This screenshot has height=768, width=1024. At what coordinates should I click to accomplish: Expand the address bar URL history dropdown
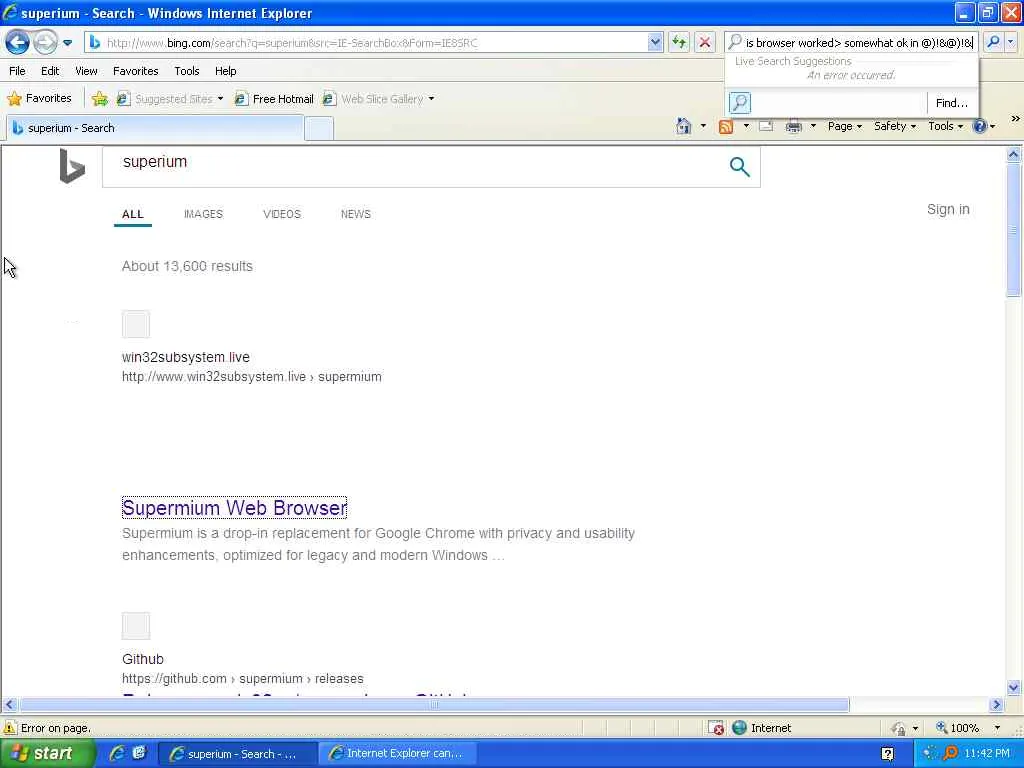point(655,42)
